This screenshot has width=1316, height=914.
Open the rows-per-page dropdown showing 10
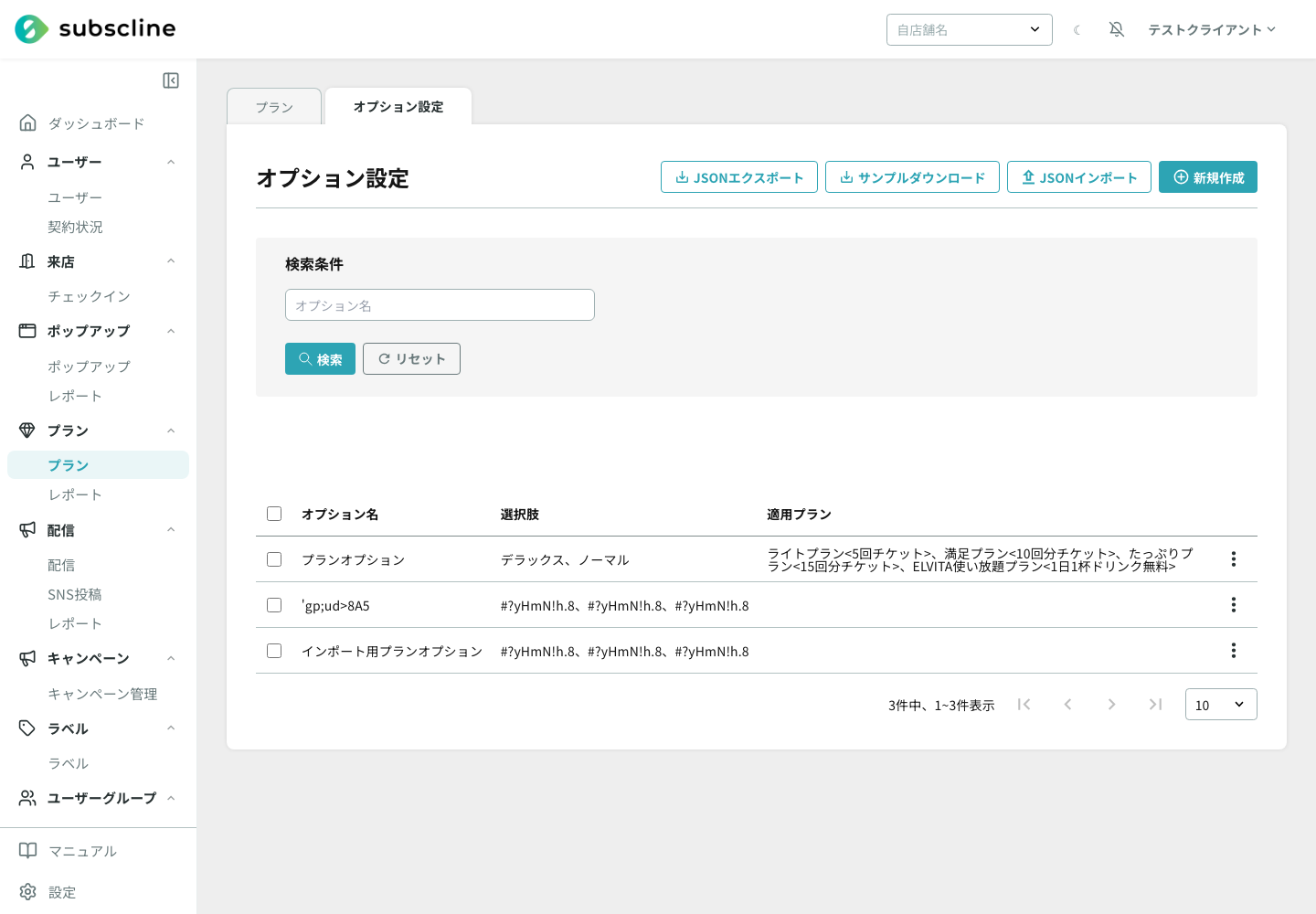[x=1221, y=705]
